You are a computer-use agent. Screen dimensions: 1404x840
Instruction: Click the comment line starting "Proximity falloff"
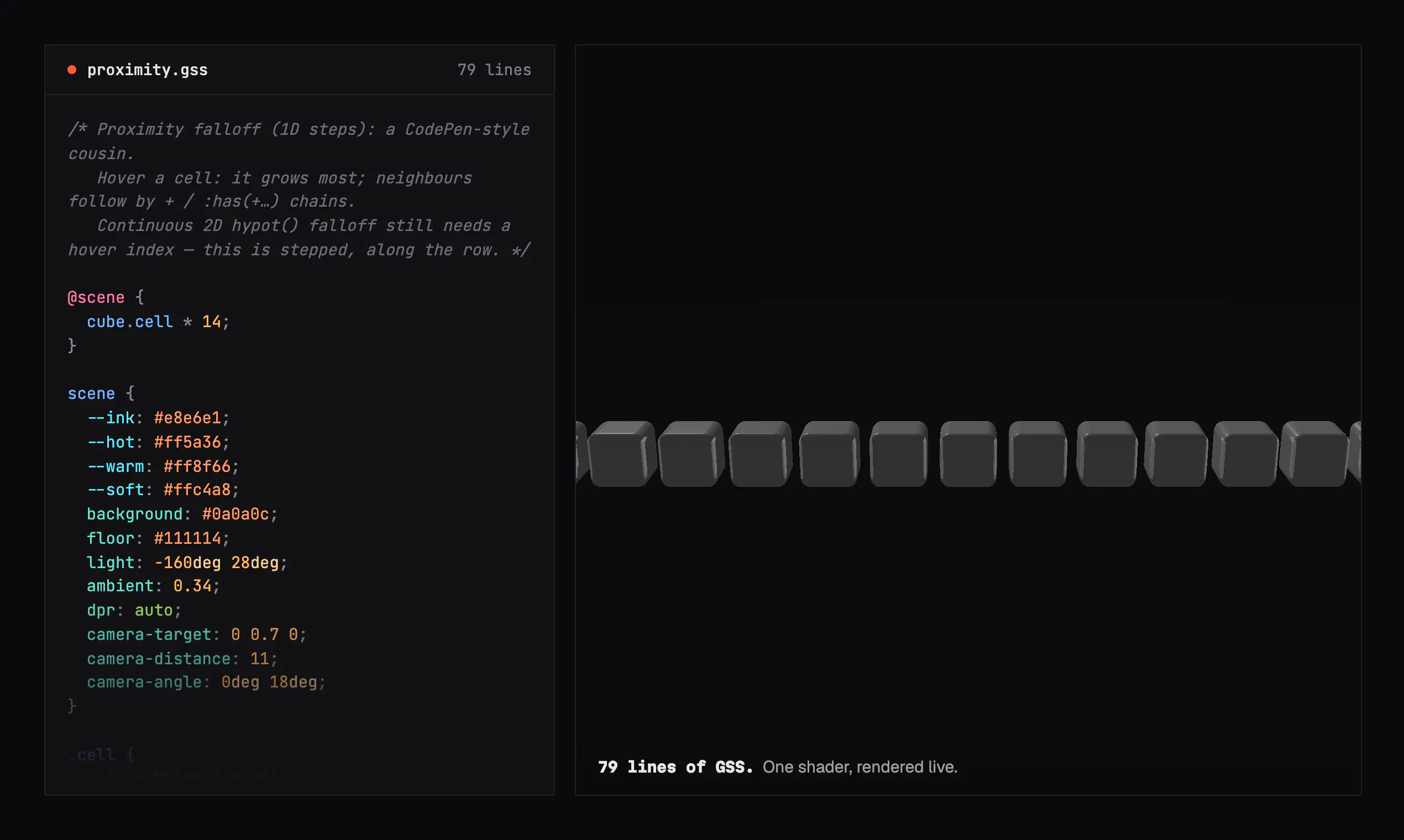299,129
